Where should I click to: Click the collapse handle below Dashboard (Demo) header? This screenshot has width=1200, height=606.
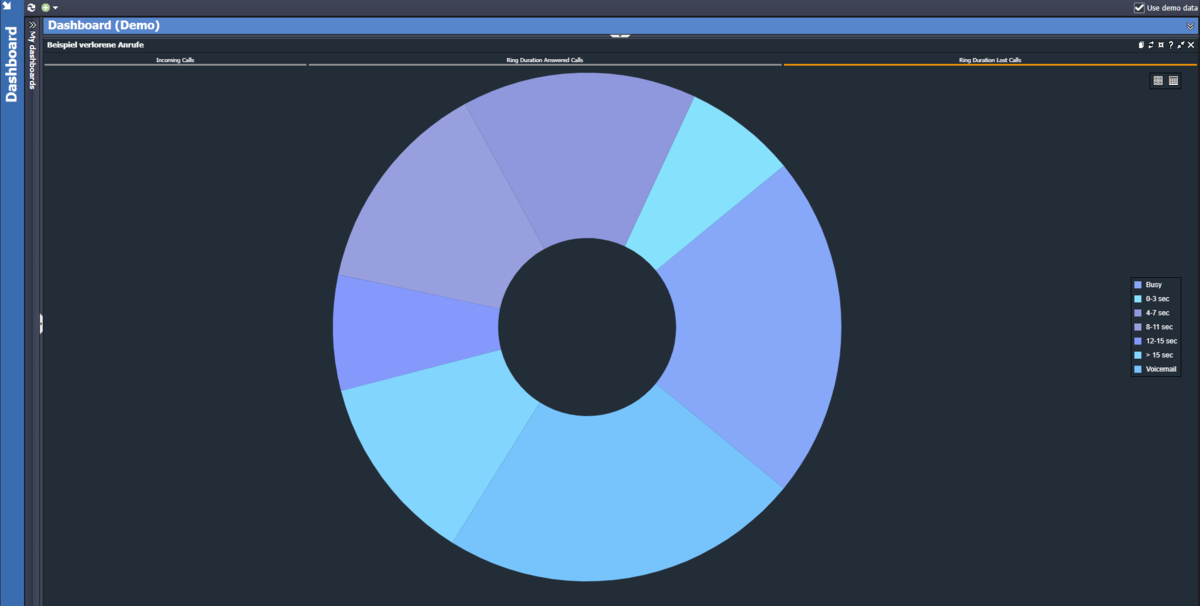click(x=620, y=36)
